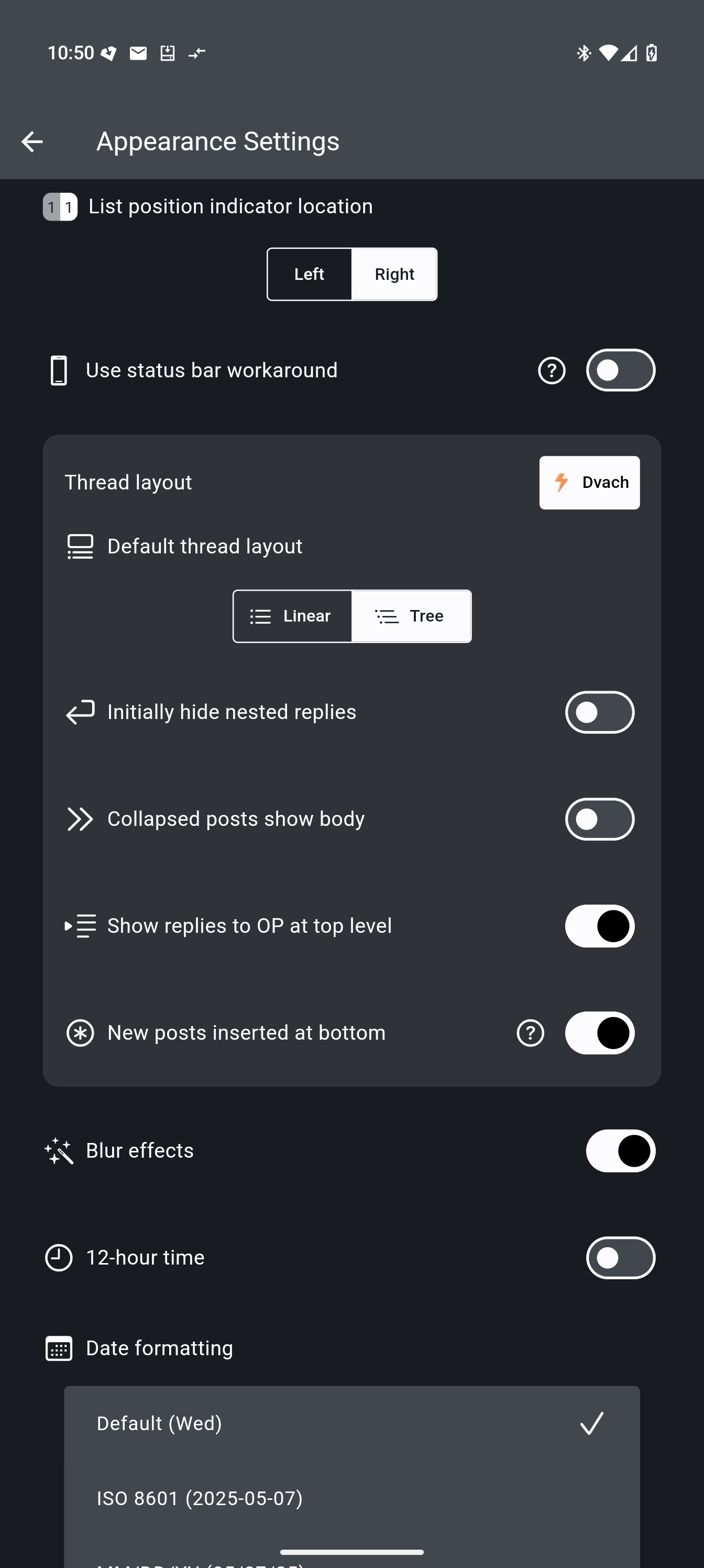Switch off Blur effects
Image resolution: width=704 pixels, height=1568 pixels.
[621, 1151]
